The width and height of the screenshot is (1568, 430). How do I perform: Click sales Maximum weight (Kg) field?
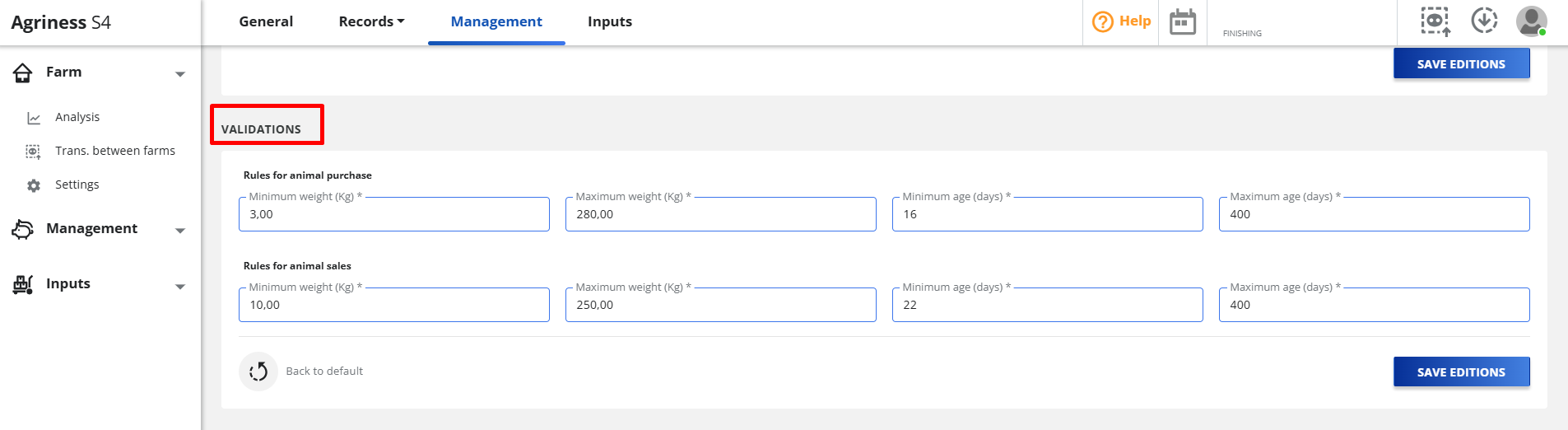pos(721,305)
